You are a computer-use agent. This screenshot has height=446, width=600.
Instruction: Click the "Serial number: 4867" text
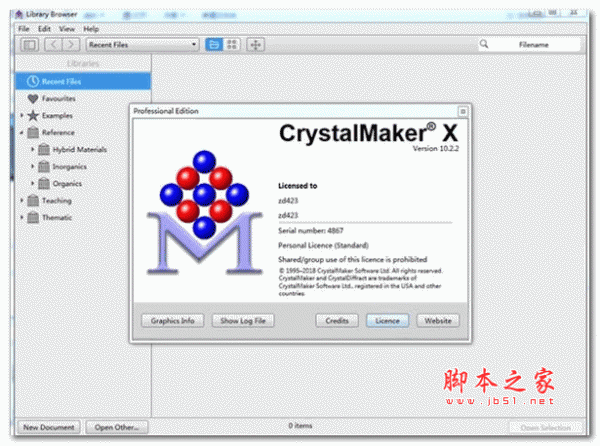point(311,230)
